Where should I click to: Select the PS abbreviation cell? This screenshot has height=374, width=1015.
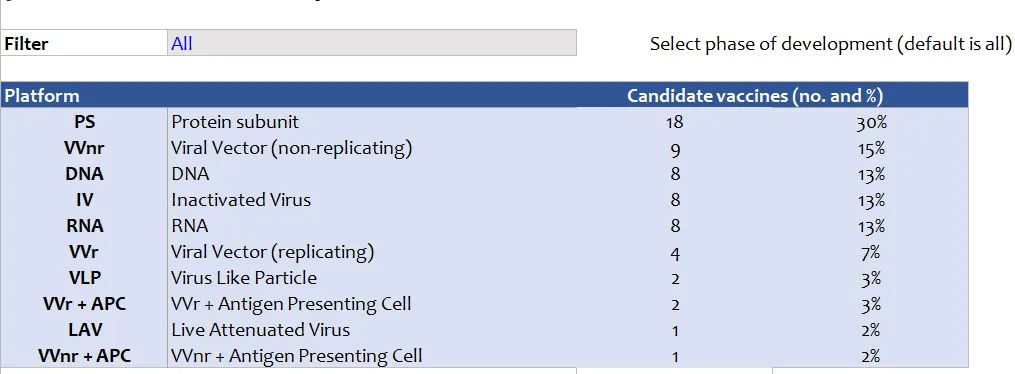(x=84, y=122)
